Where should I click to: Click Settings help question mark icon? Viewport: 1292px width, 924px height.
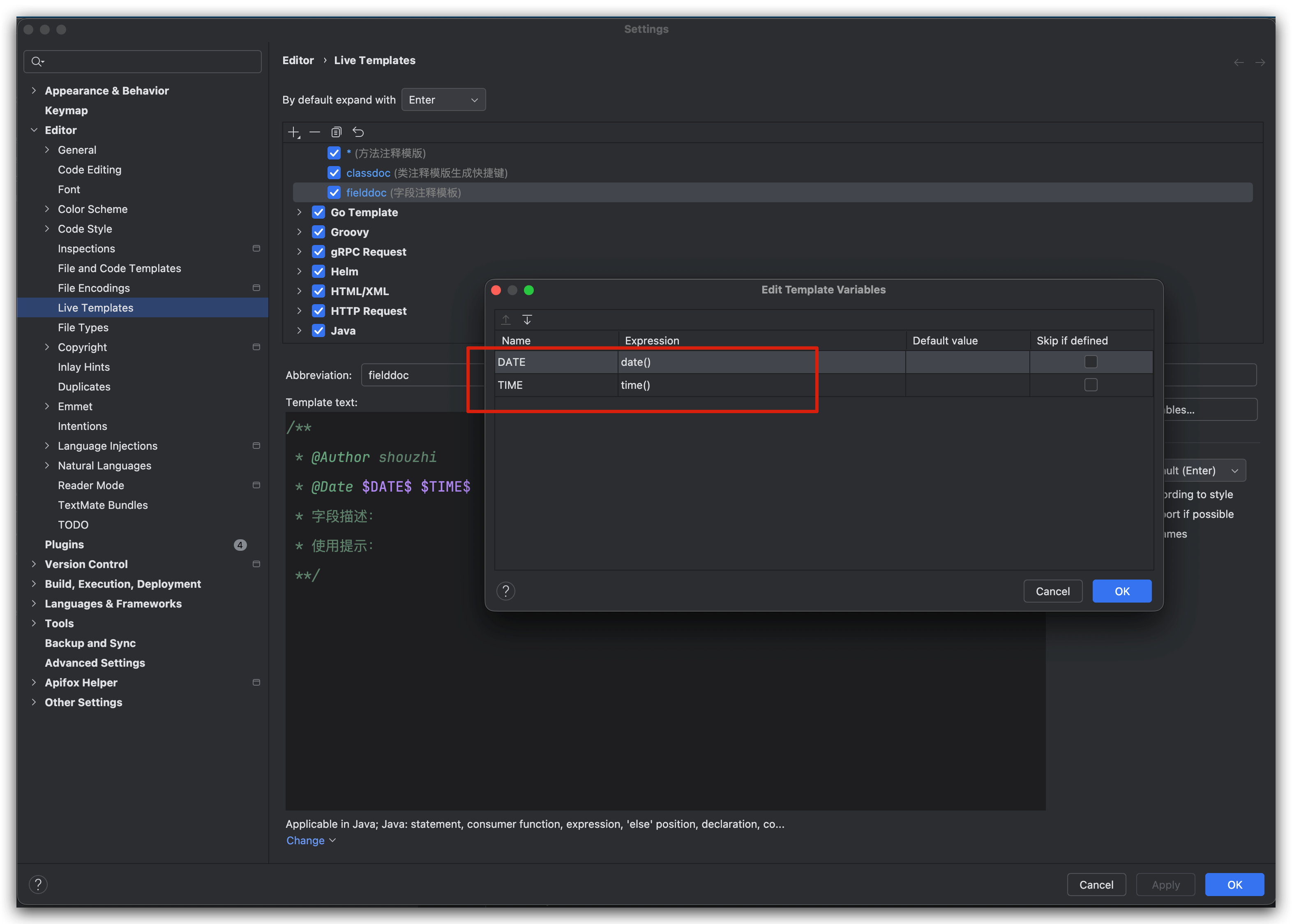coord(38,884)
